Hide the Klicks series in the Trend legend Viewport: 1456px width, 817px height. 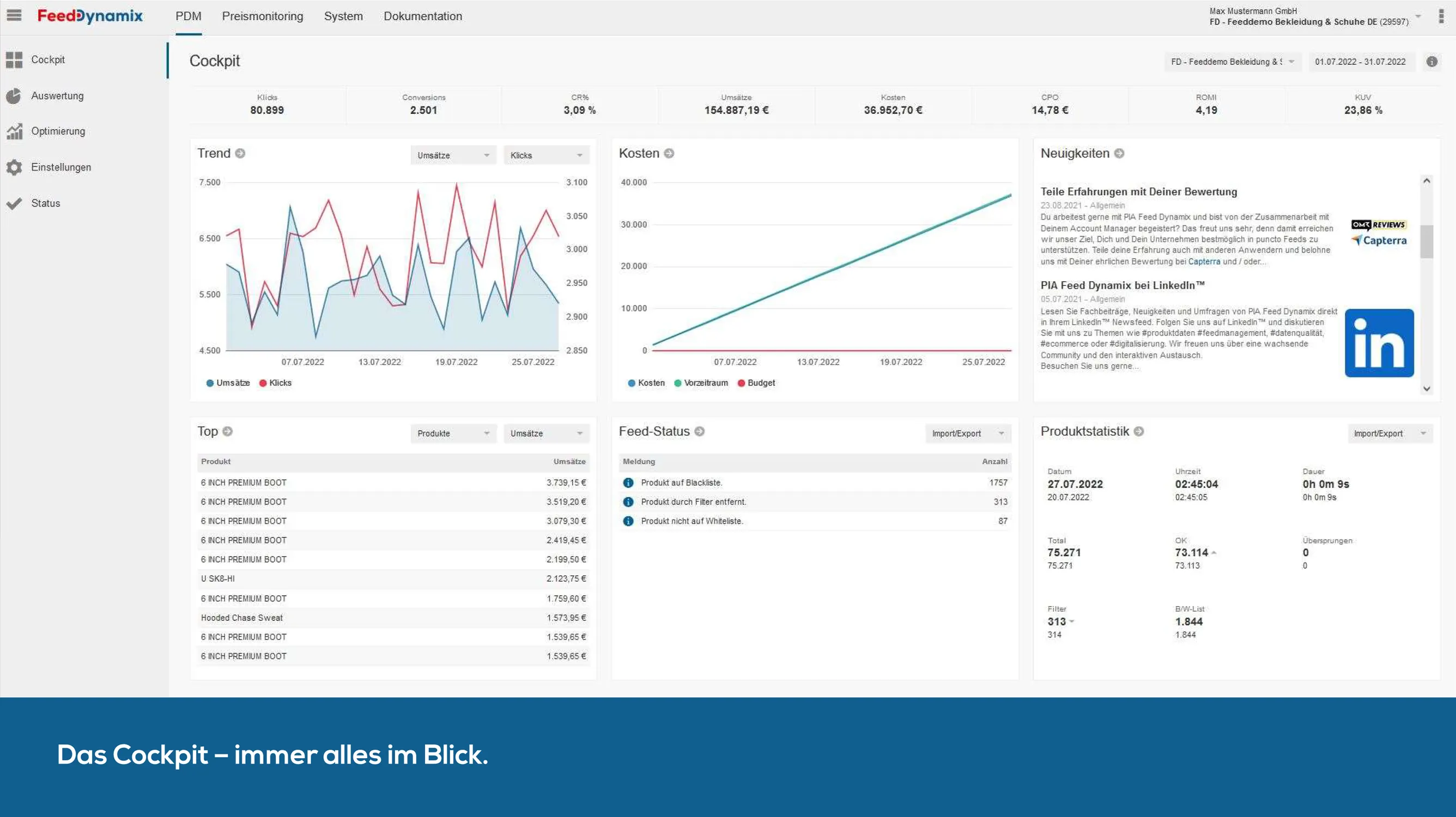(x=276, y=382)
